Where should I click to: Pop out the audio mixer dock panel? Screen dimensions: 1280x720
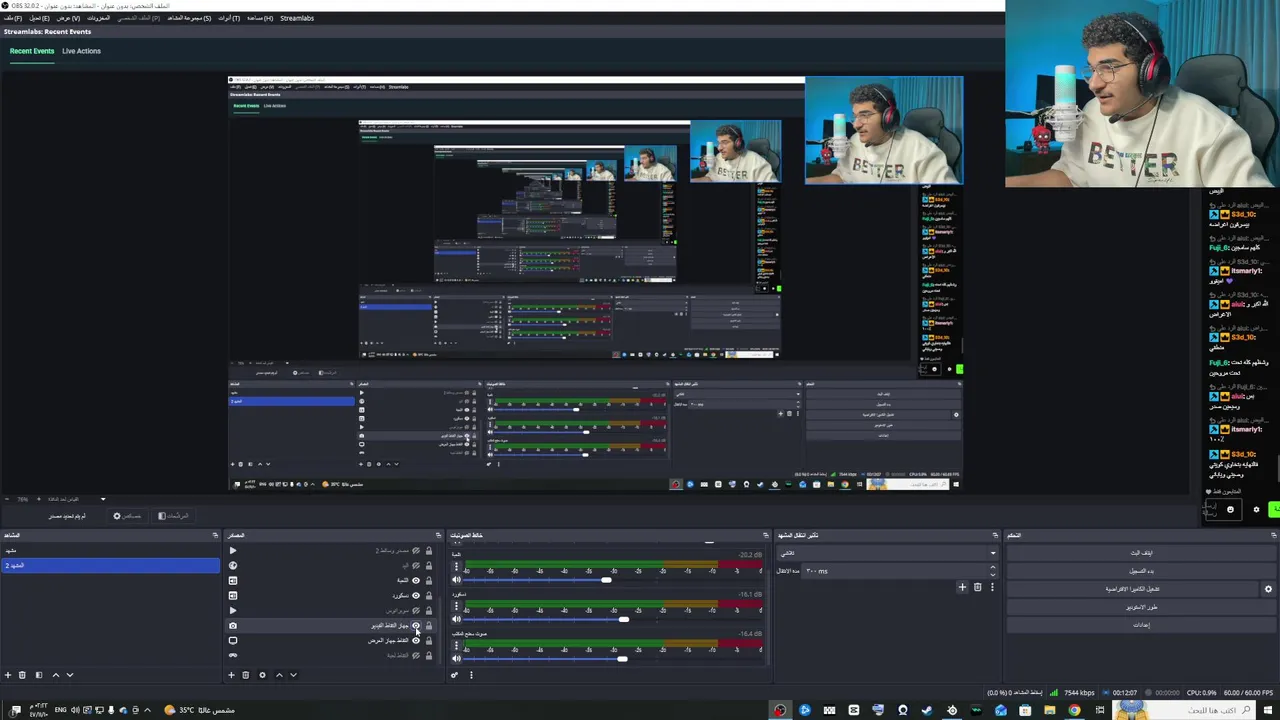pos(766,536)
